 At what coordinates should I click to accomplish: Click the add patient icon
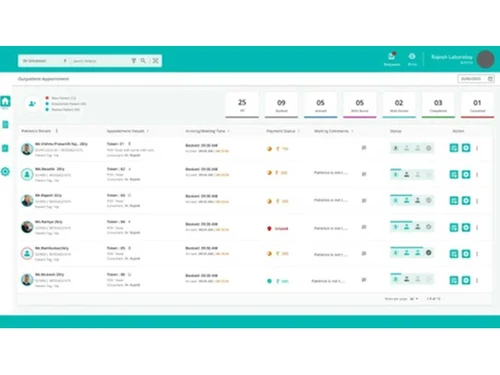pos(32,104)
